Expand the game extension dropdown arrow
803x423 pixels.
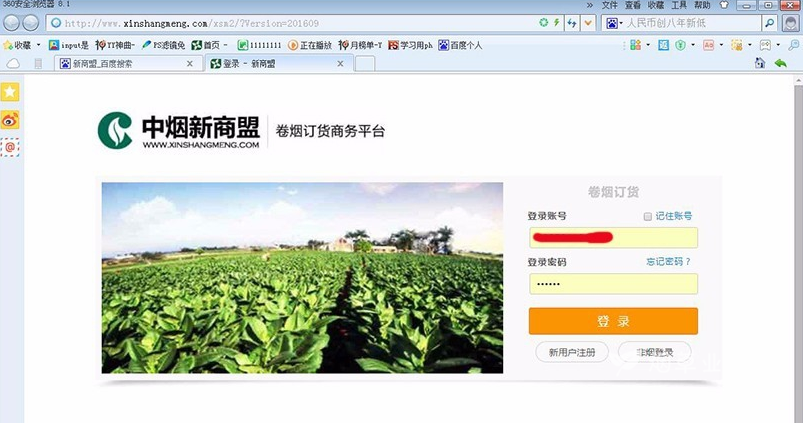(778, 45)
